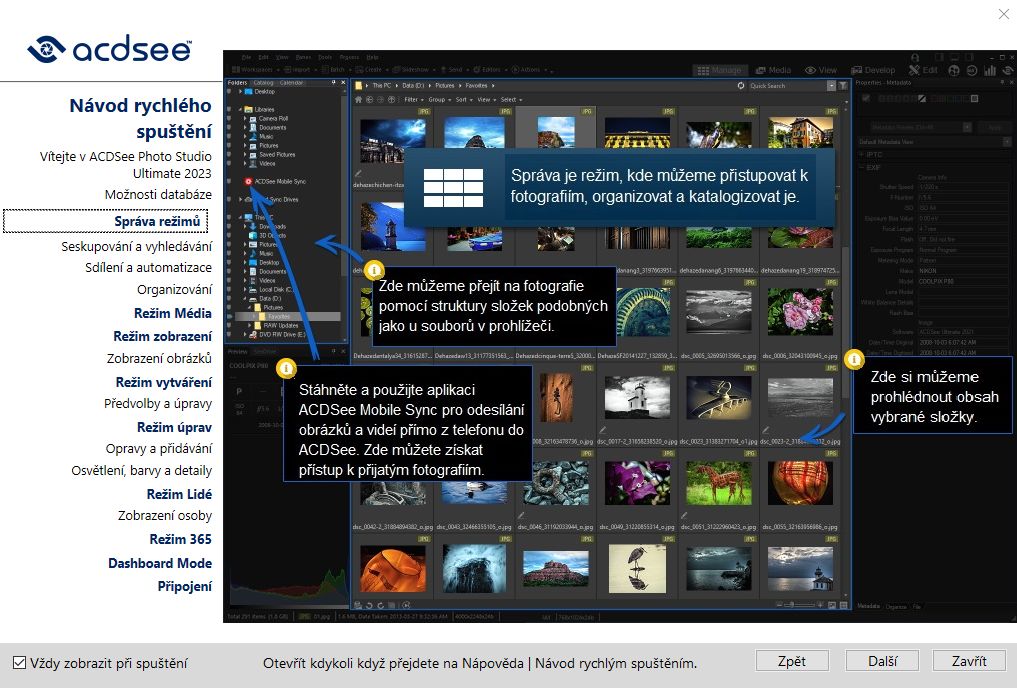Screen dimensions: 1017x688
Task: Go to Režim vytváření section
Action: tap(163, 383)
